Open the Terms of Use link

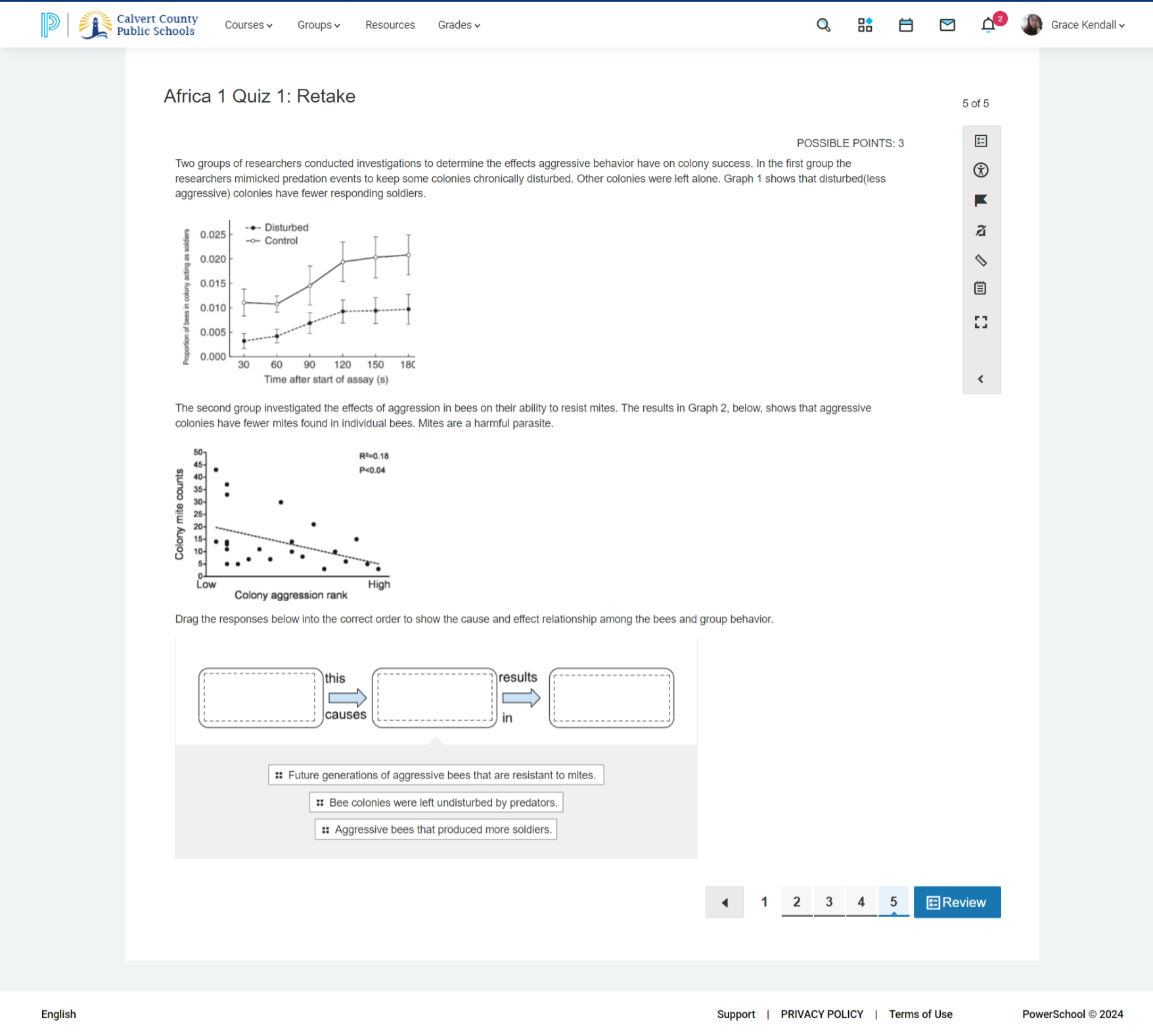click(920, 1014)
